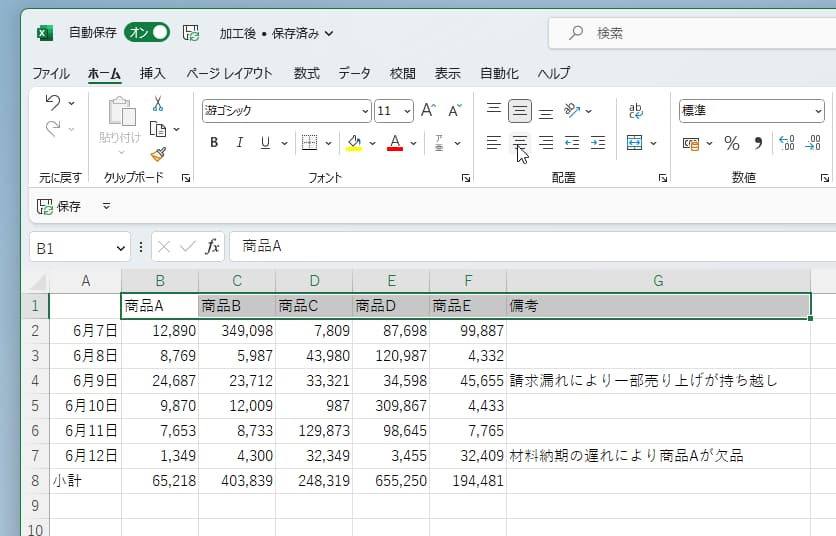Toggle the 自動保存 AutoSave switch
836x536 pixels.
tap(147, 33)
